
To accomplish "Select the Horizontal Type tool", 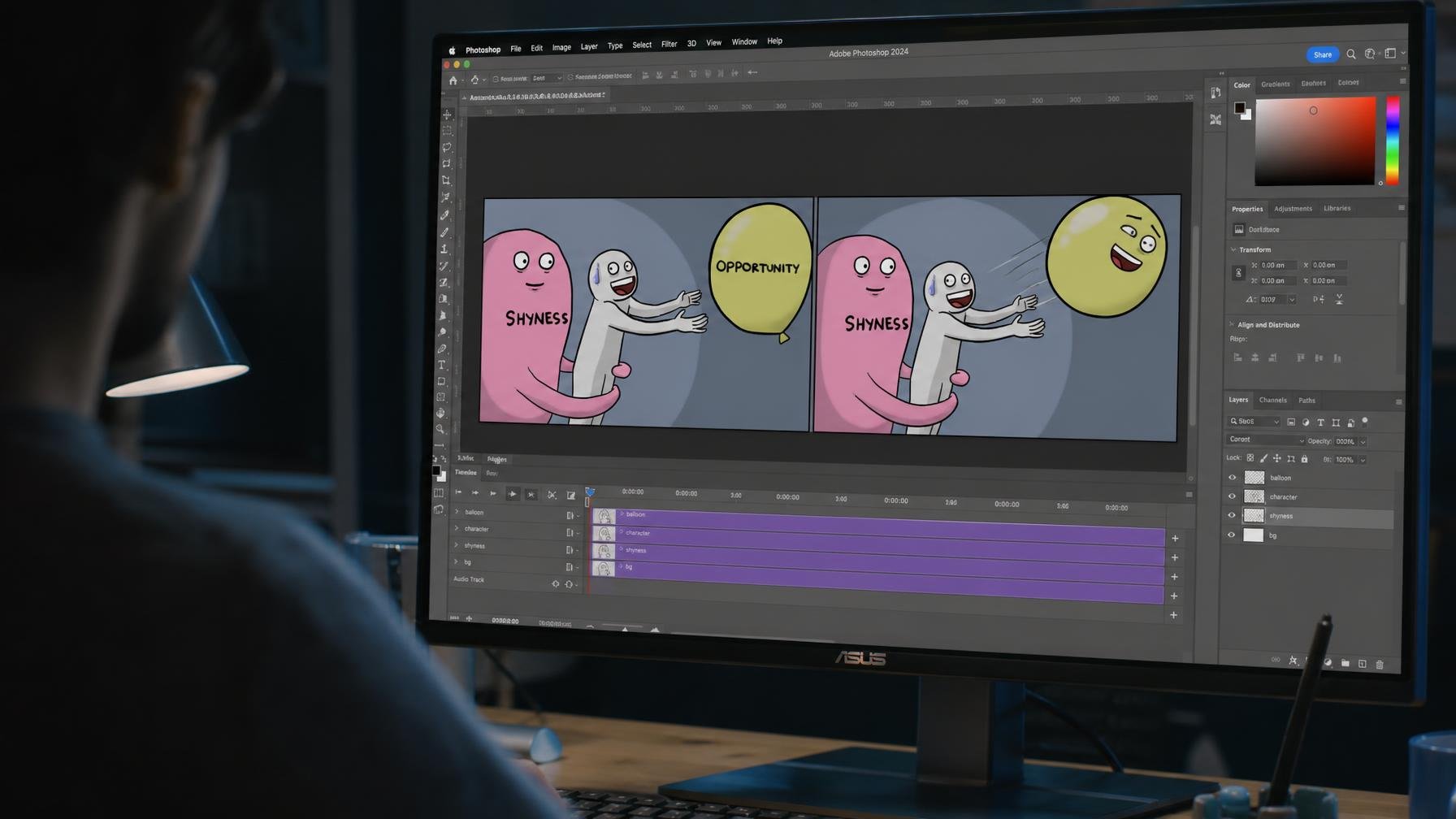I will click(x=442, y=365).
